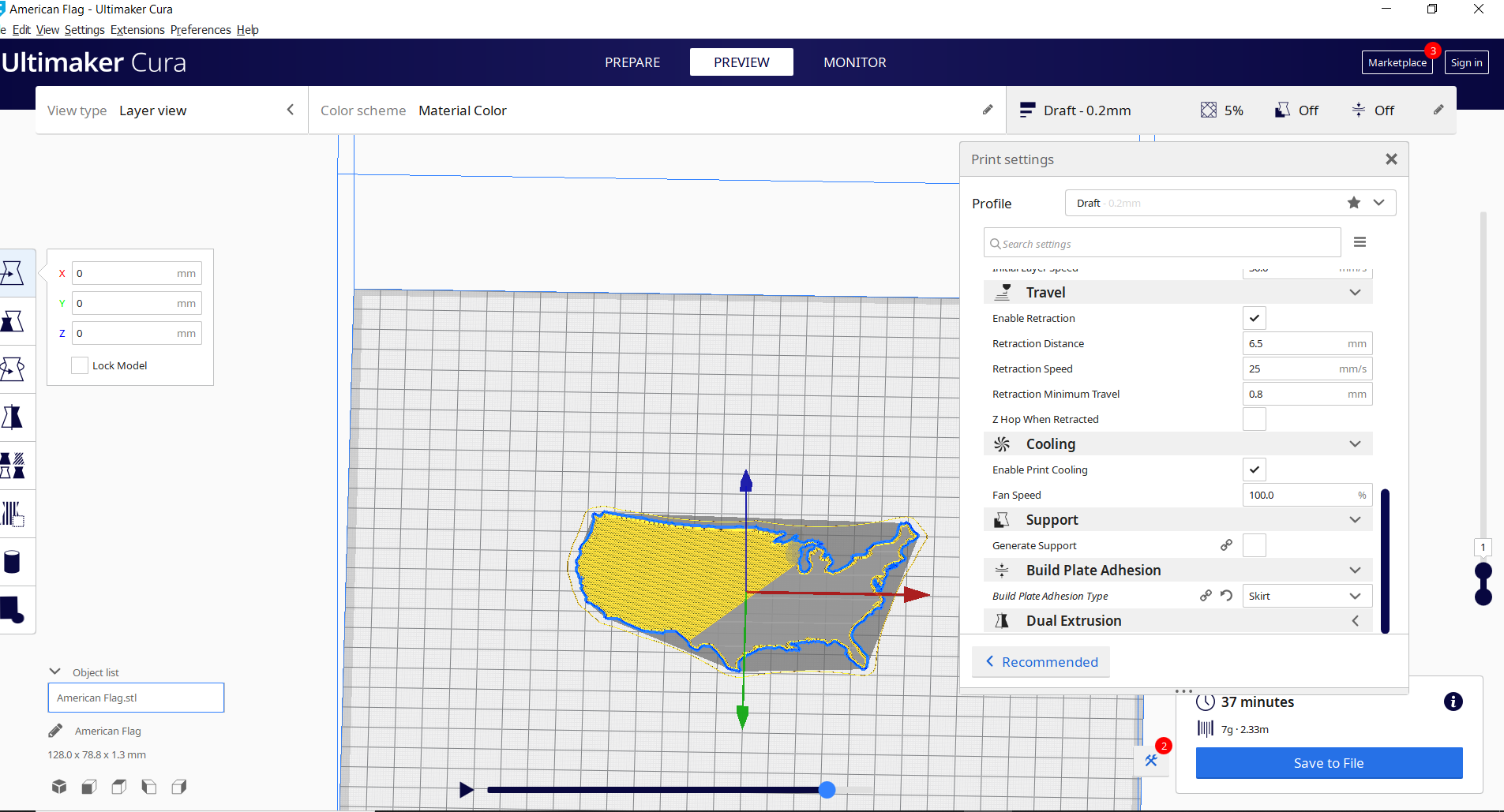1504x812 pixels.
Task: Click the link icon beside Generate Support
Action: click(1226, 545)
